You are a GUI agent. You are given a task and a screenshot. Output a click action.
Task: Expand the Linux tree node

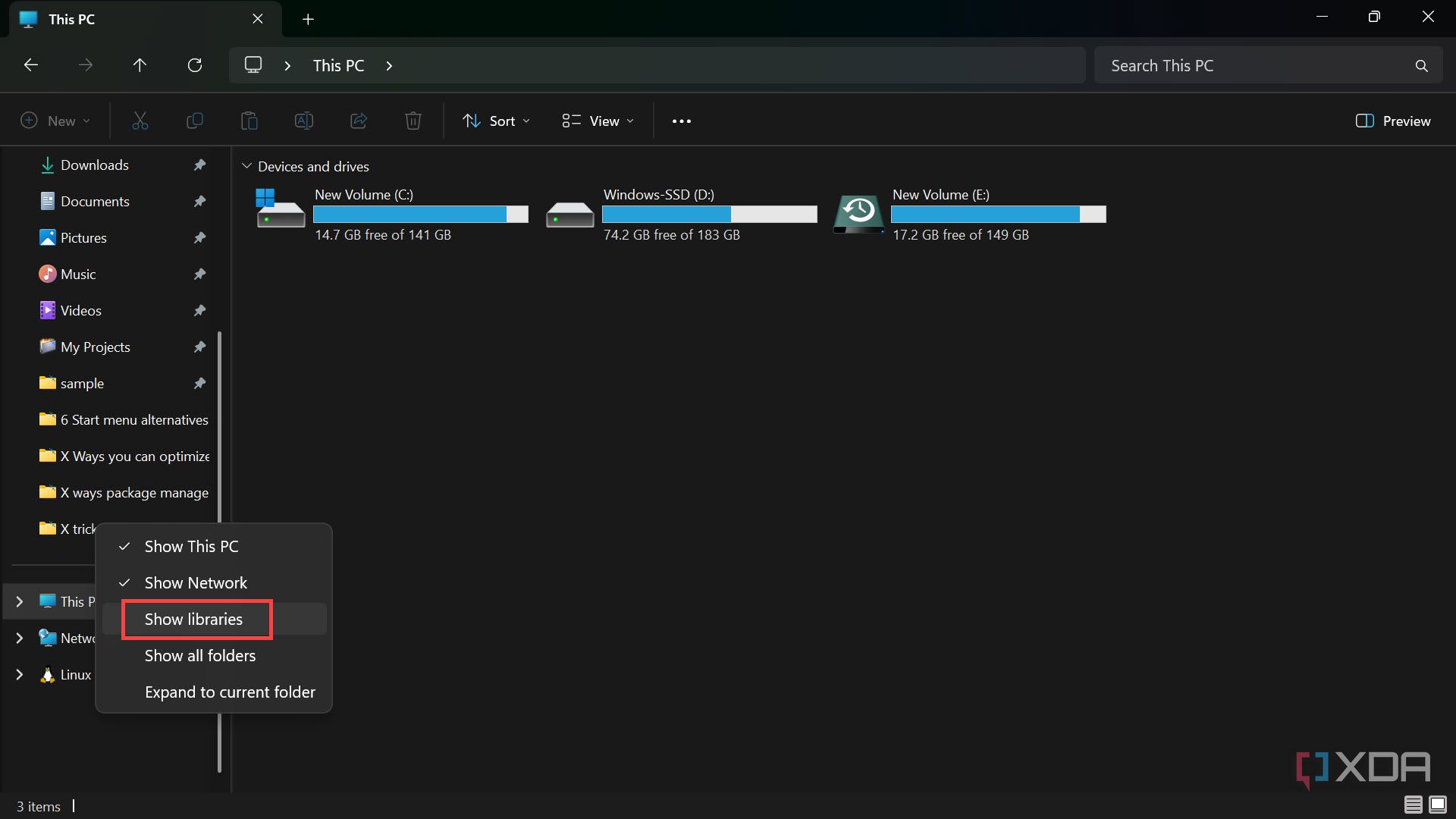[20, 674]
